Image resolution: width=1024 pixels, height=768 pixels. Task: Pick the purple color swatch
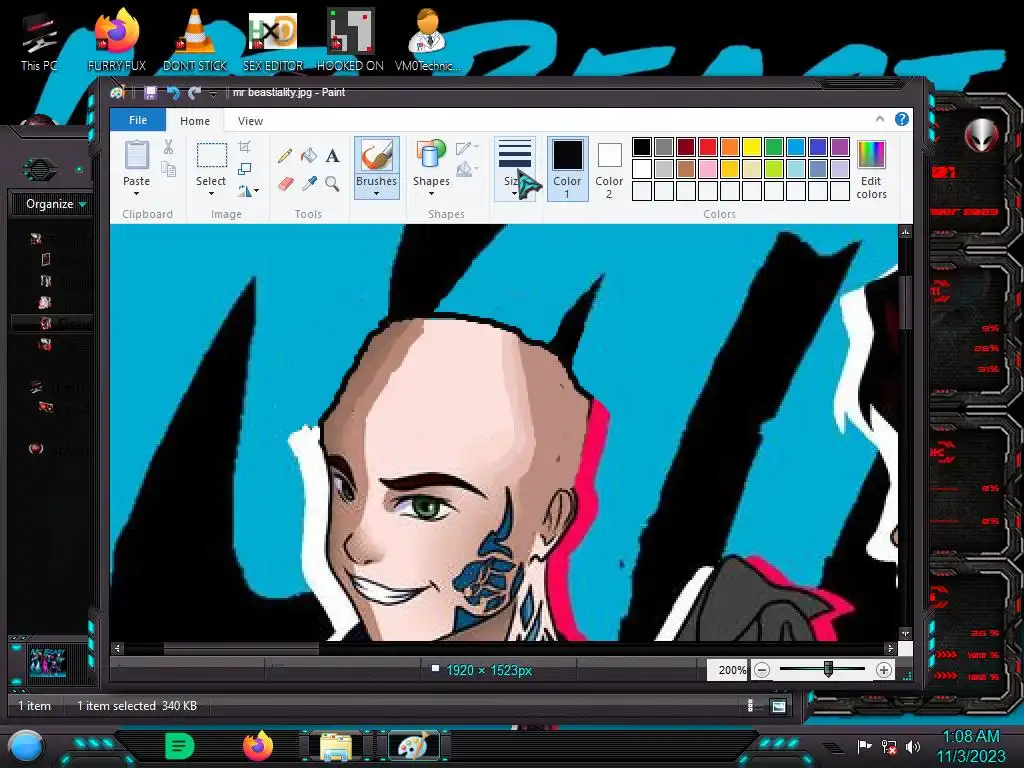pyautogui.click(x=840, y=147)
